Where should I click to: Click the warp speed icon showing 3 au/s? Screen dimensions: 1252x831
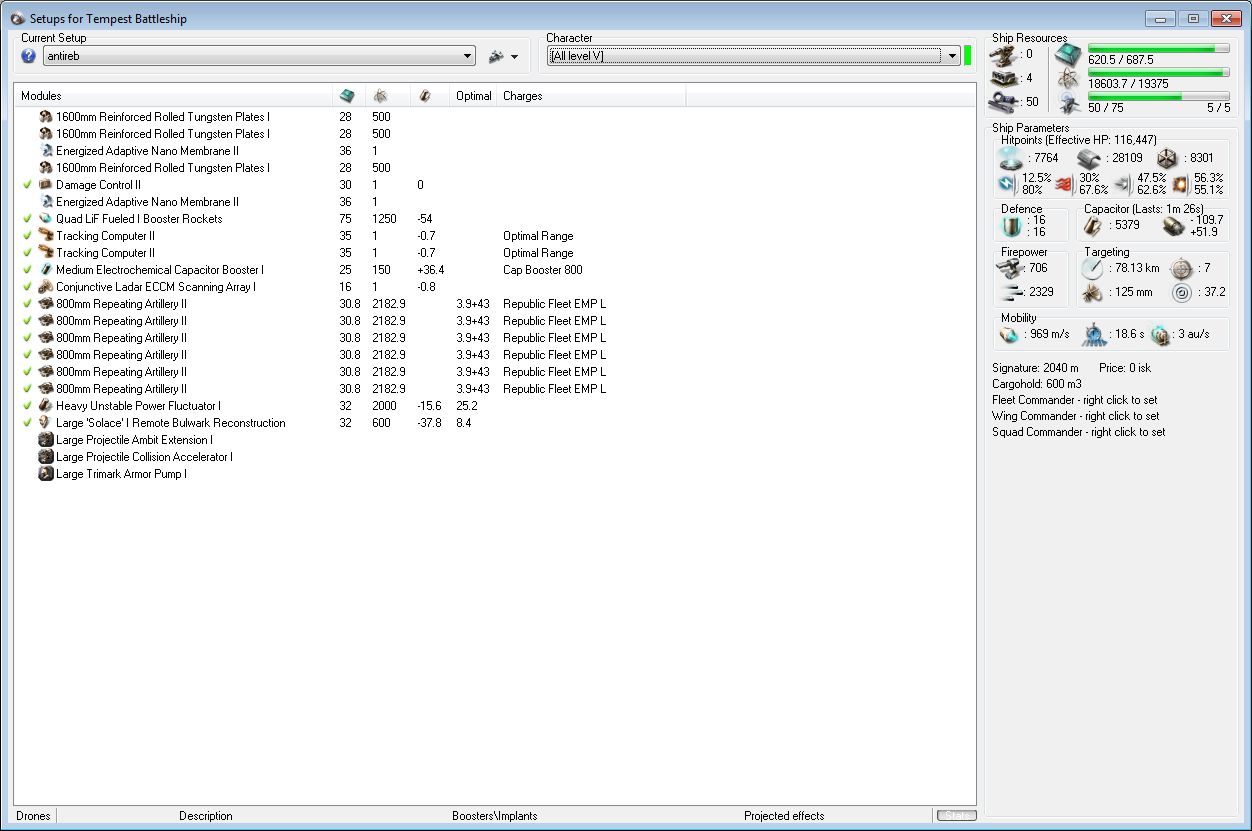[x=1160, y=335]
